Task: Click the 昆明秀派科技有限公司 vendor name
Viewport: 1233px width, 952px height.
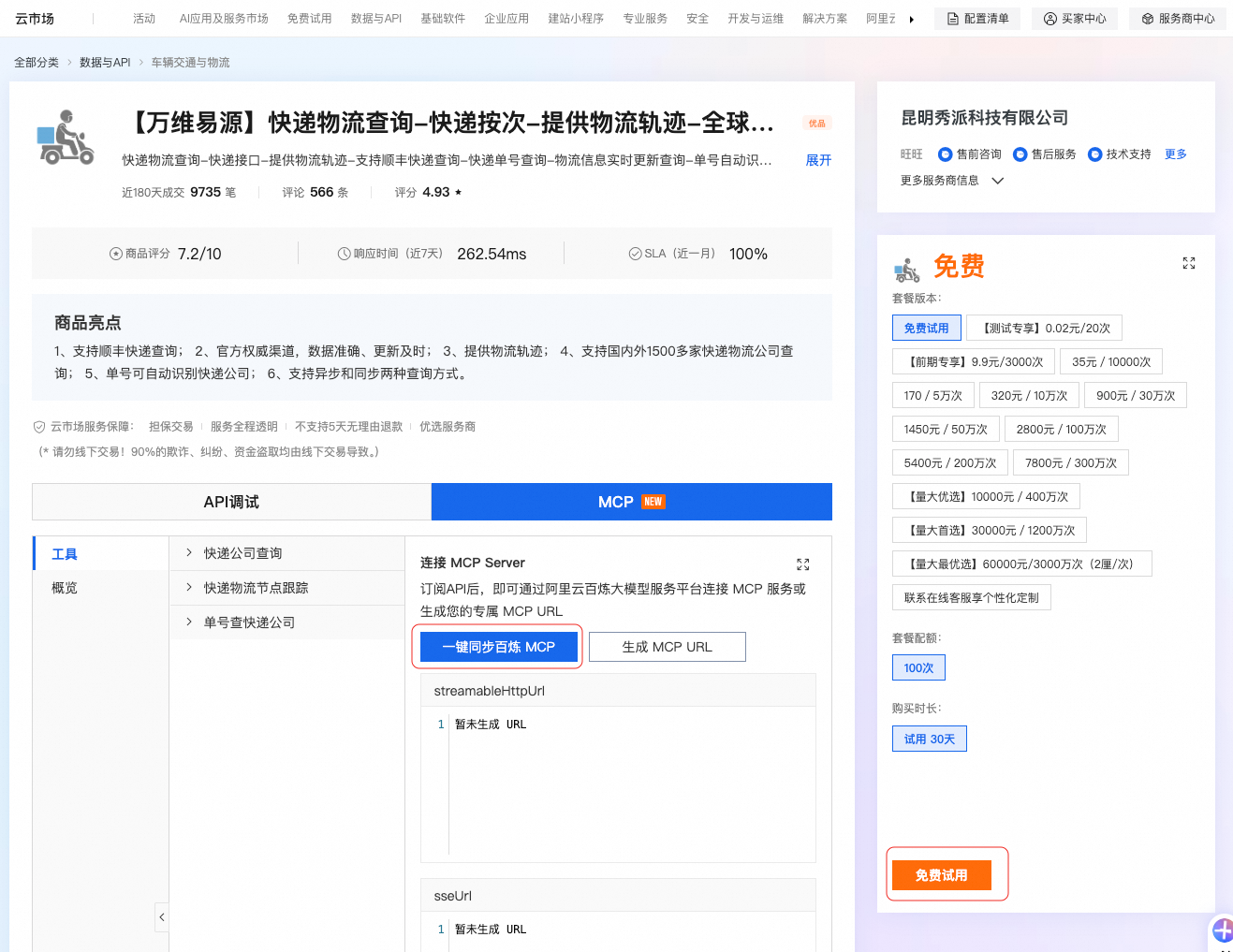Action: (x=985, y=118)
